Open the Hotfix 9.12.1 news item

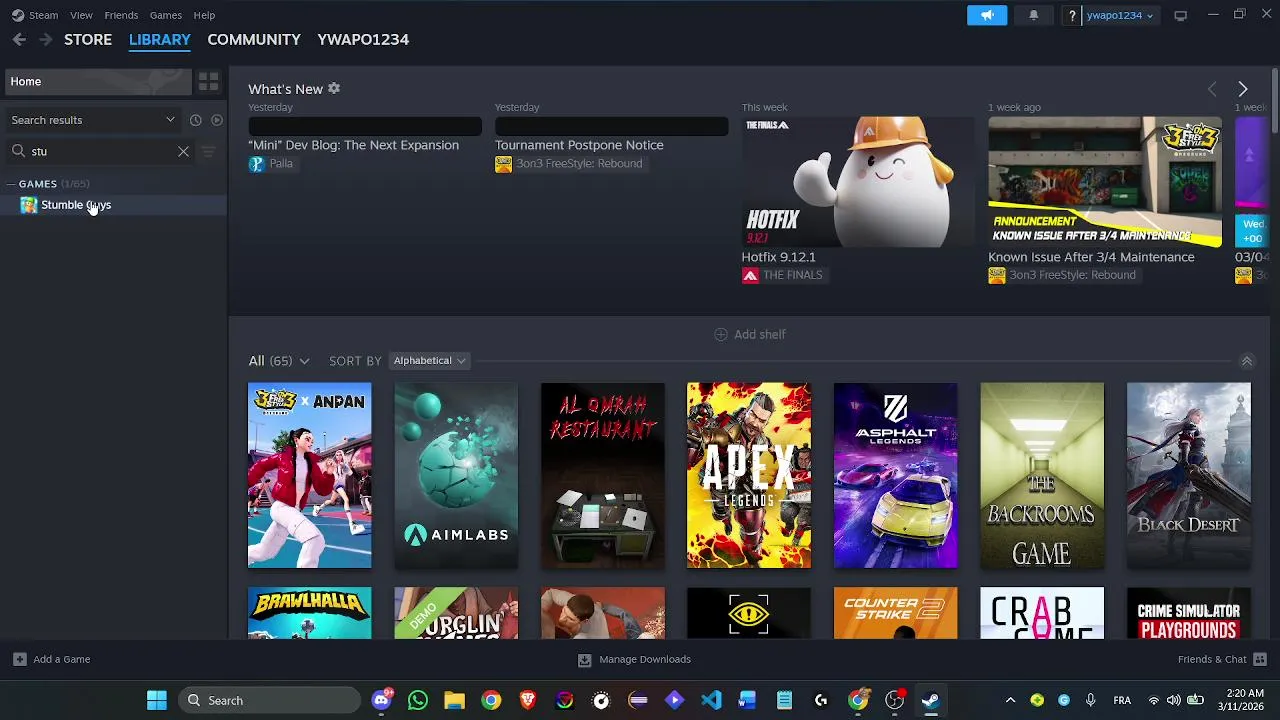pos(858,182)
